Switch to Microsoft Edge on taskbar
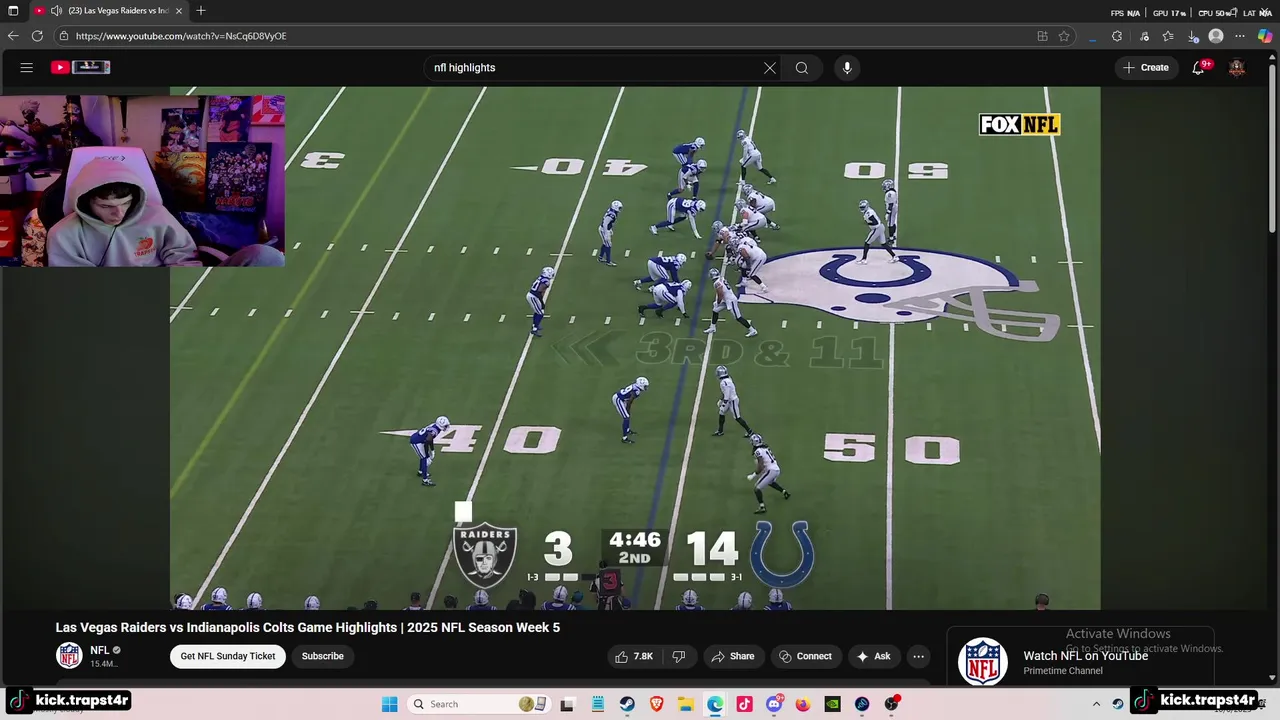 (x=715, y=704)
